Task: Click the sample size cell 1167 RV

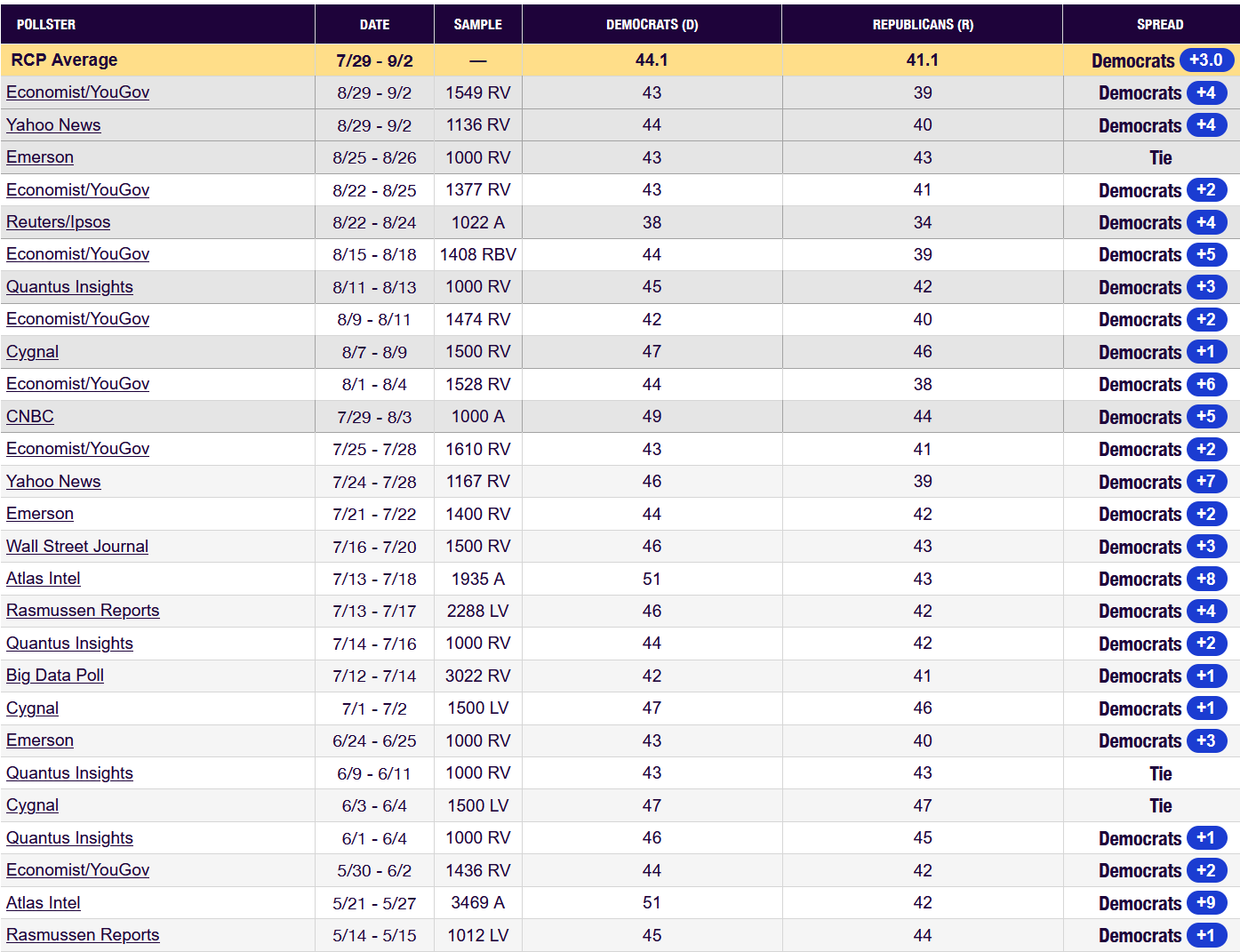Action: 478,482
